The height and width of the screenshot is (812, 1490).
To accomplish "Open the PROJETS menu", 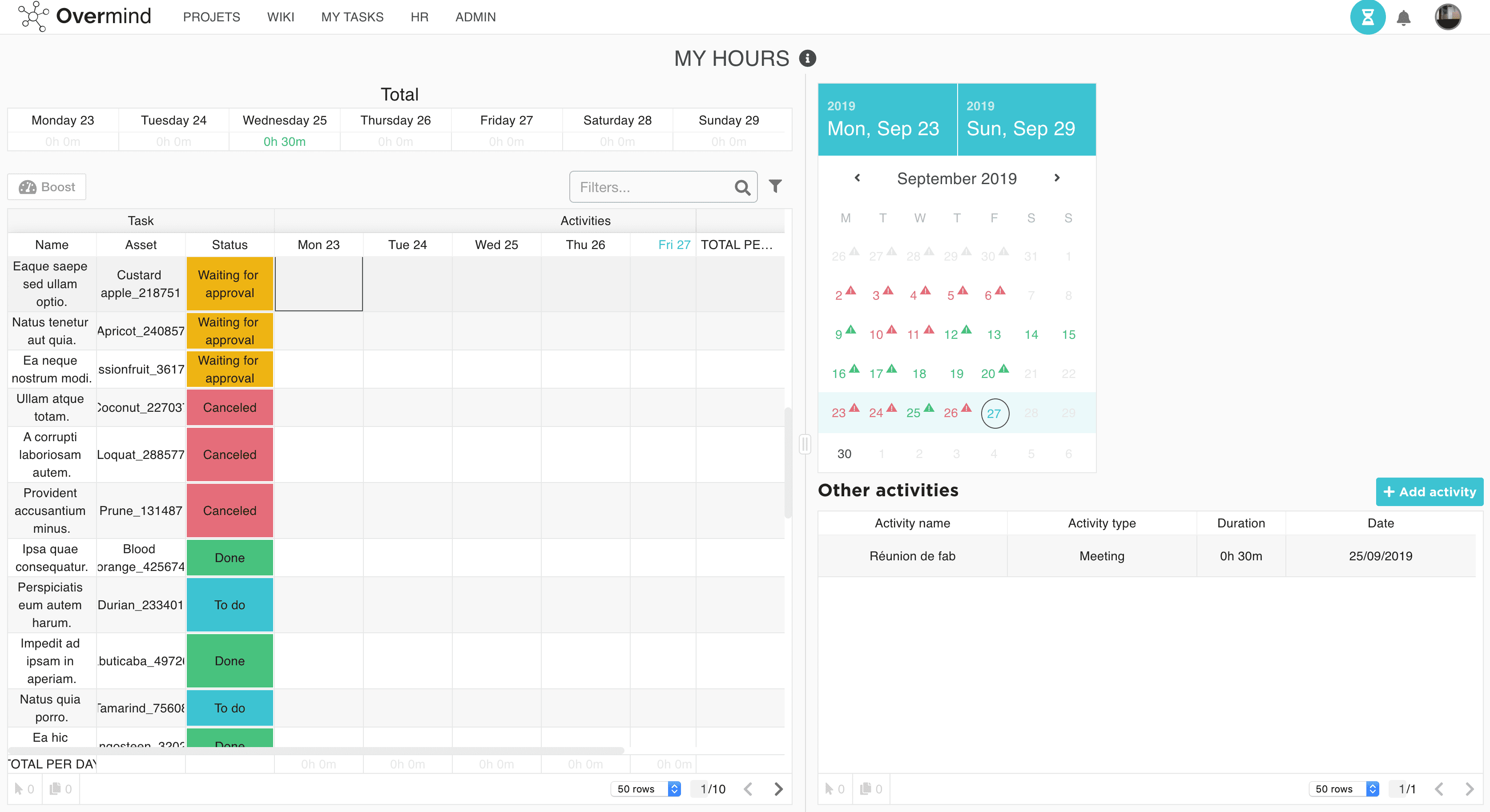I will pyautogui.click(x=211, y=17).
